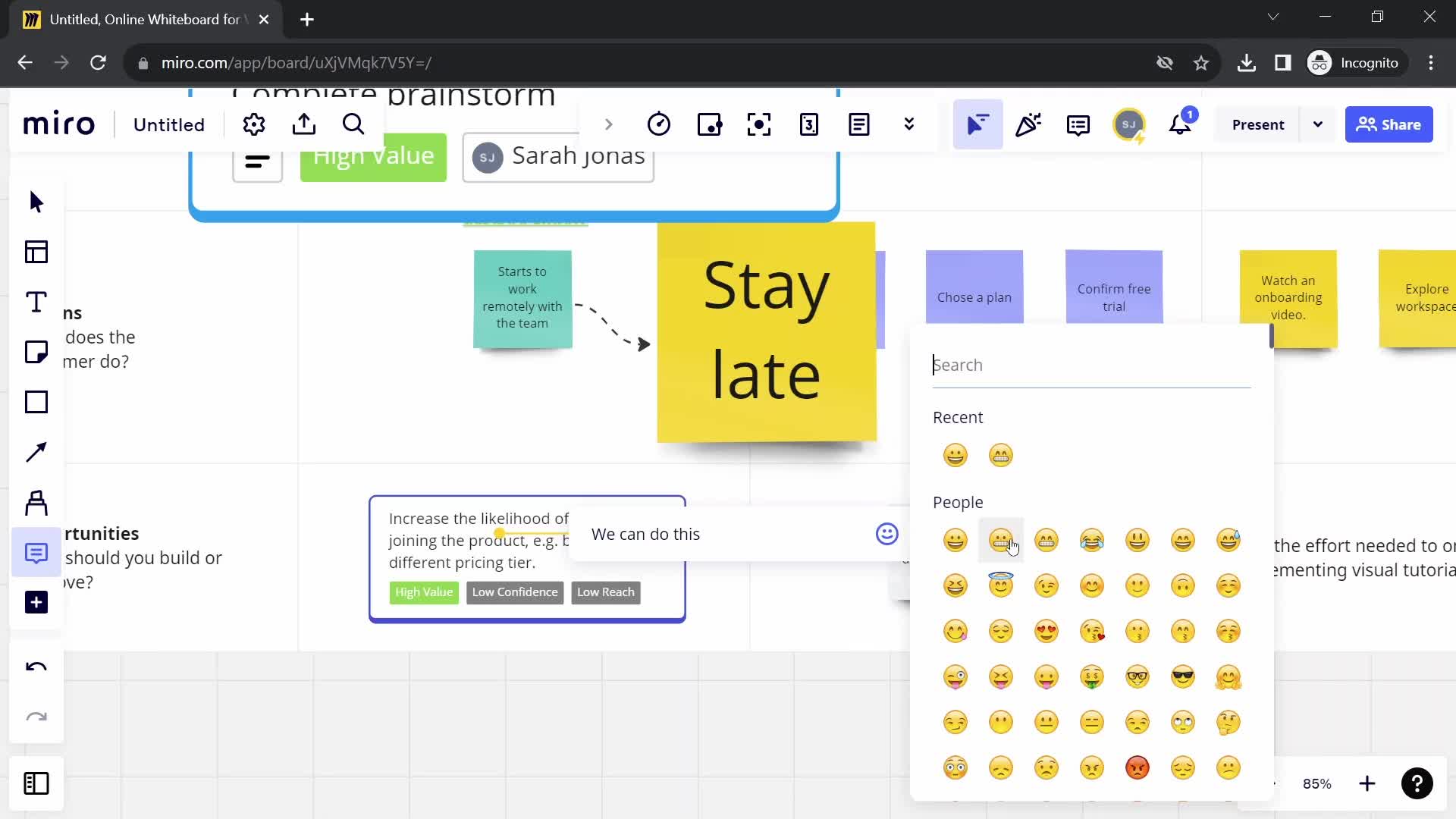
Task: Click the Low Reach tag
Action: [x=606, y=592]
